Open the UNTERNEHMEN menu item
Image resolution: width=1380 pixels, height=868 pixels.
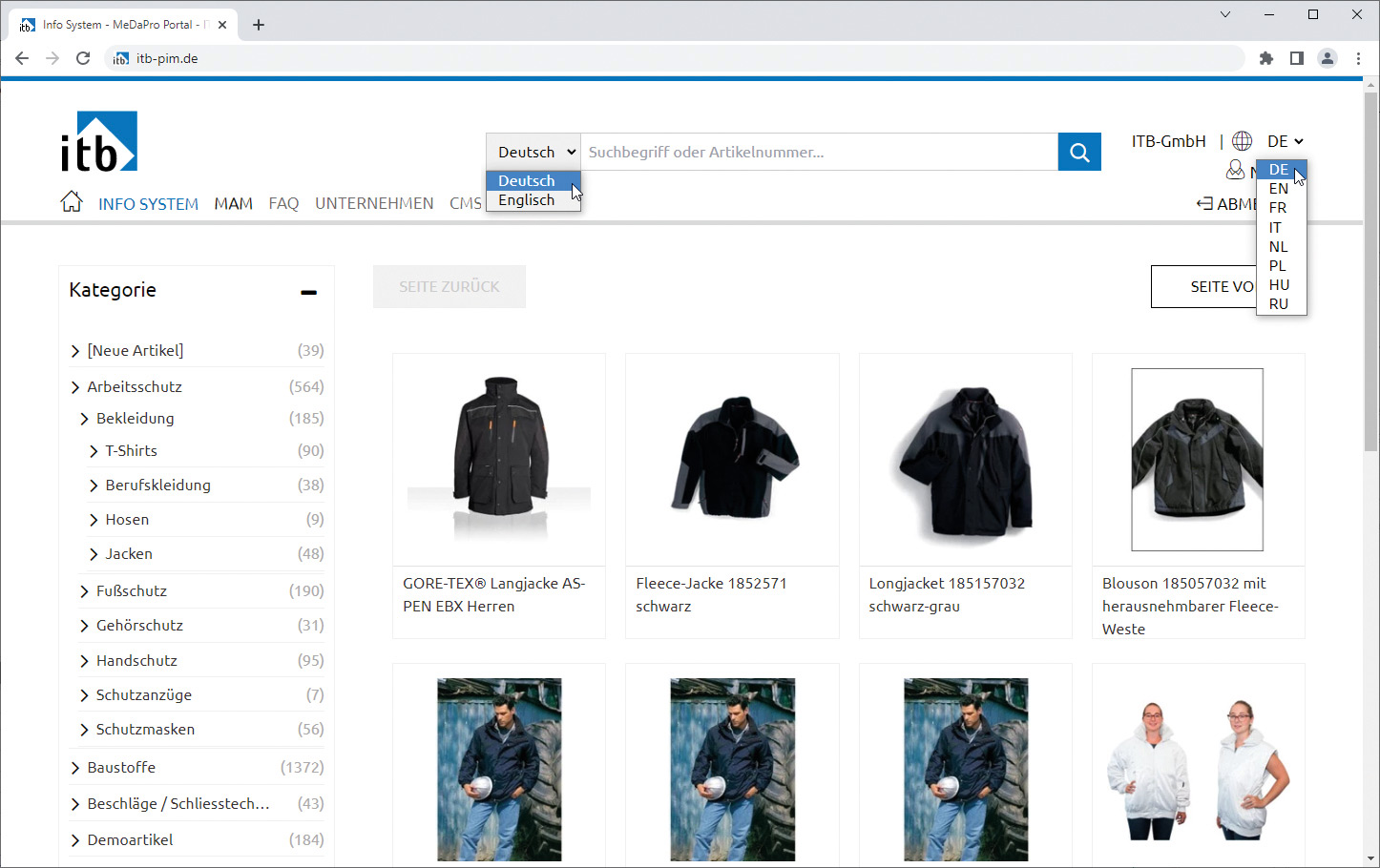(374, 203)
